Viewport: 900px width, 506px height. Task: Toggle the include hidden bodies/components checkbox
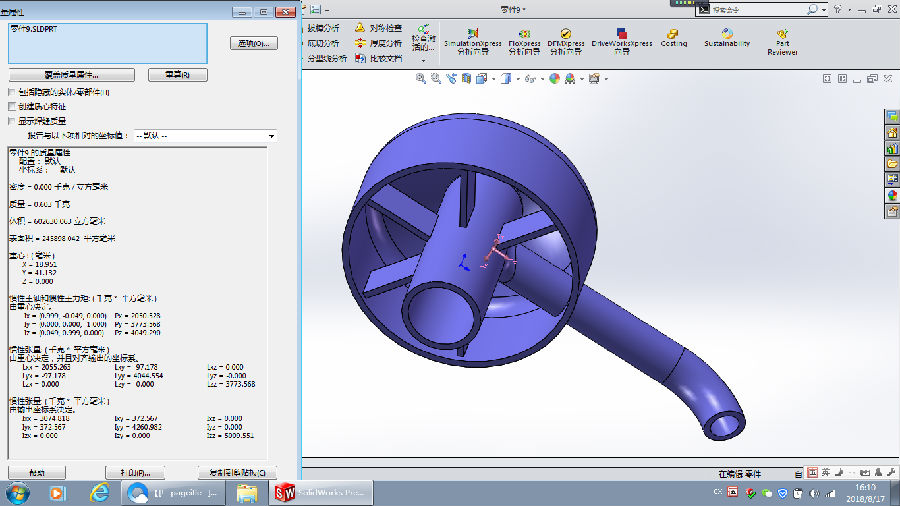click(x=11, y=92)
